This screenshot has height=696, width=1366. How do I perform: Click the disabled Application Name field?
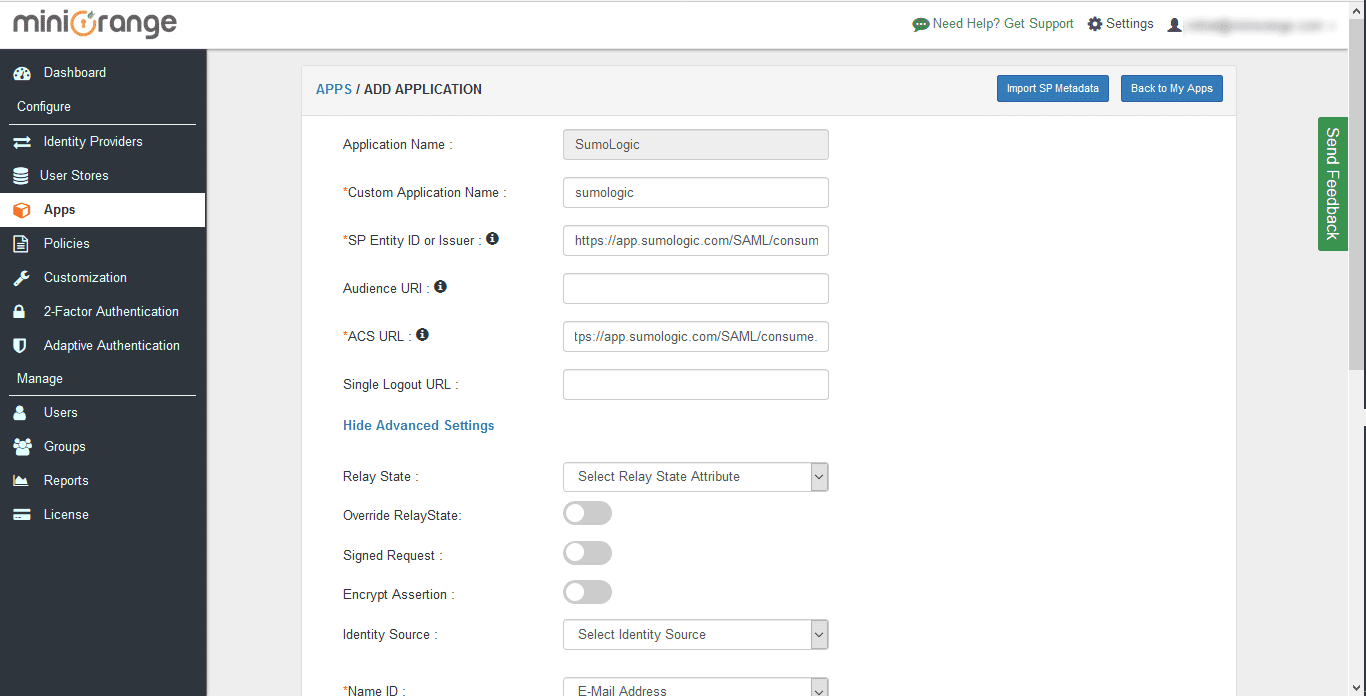[x=696, y=145]
